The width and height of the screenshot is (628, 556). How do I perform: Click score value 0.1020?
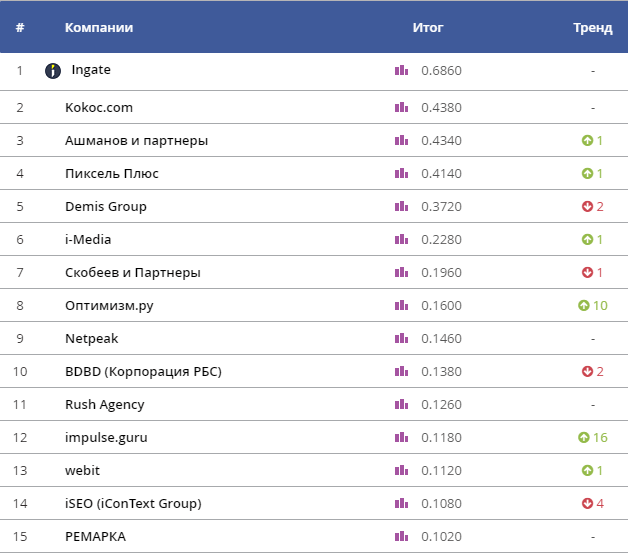(x=441, y=536)
